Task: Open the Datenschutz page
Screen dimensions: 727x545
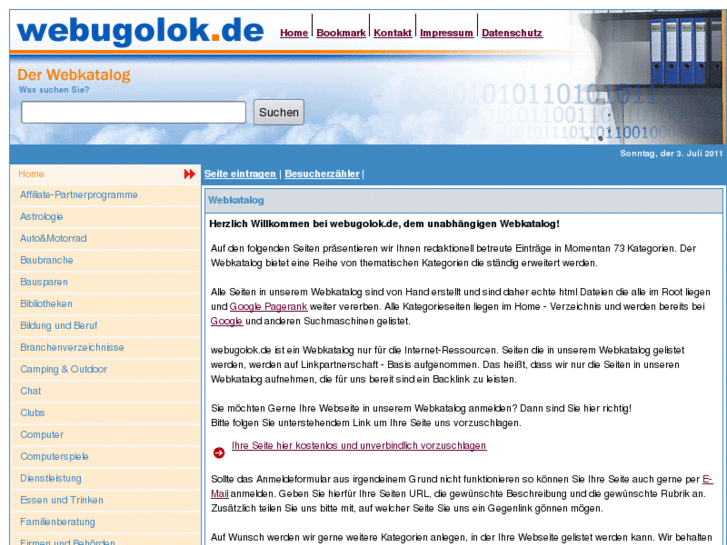Action: [x=512, y=33]
